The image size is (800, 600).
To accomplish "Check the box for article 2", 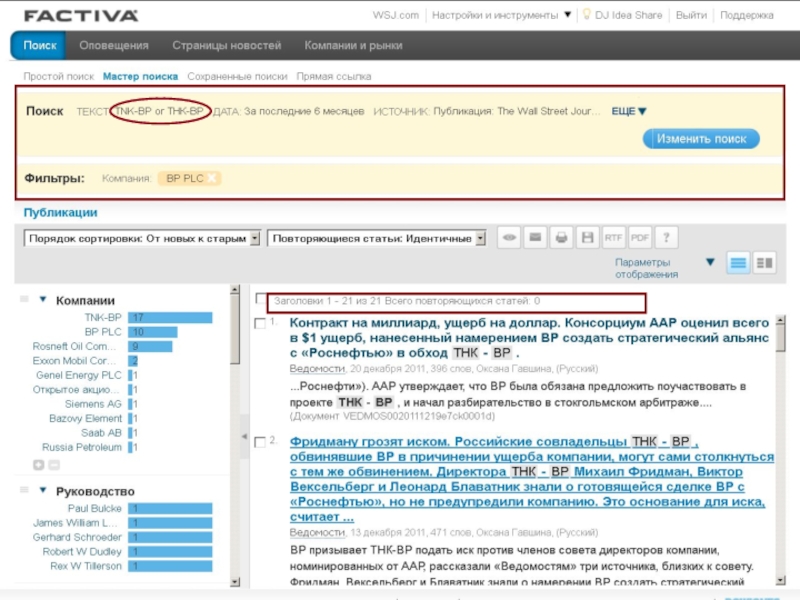I will [x=260, y=442].
